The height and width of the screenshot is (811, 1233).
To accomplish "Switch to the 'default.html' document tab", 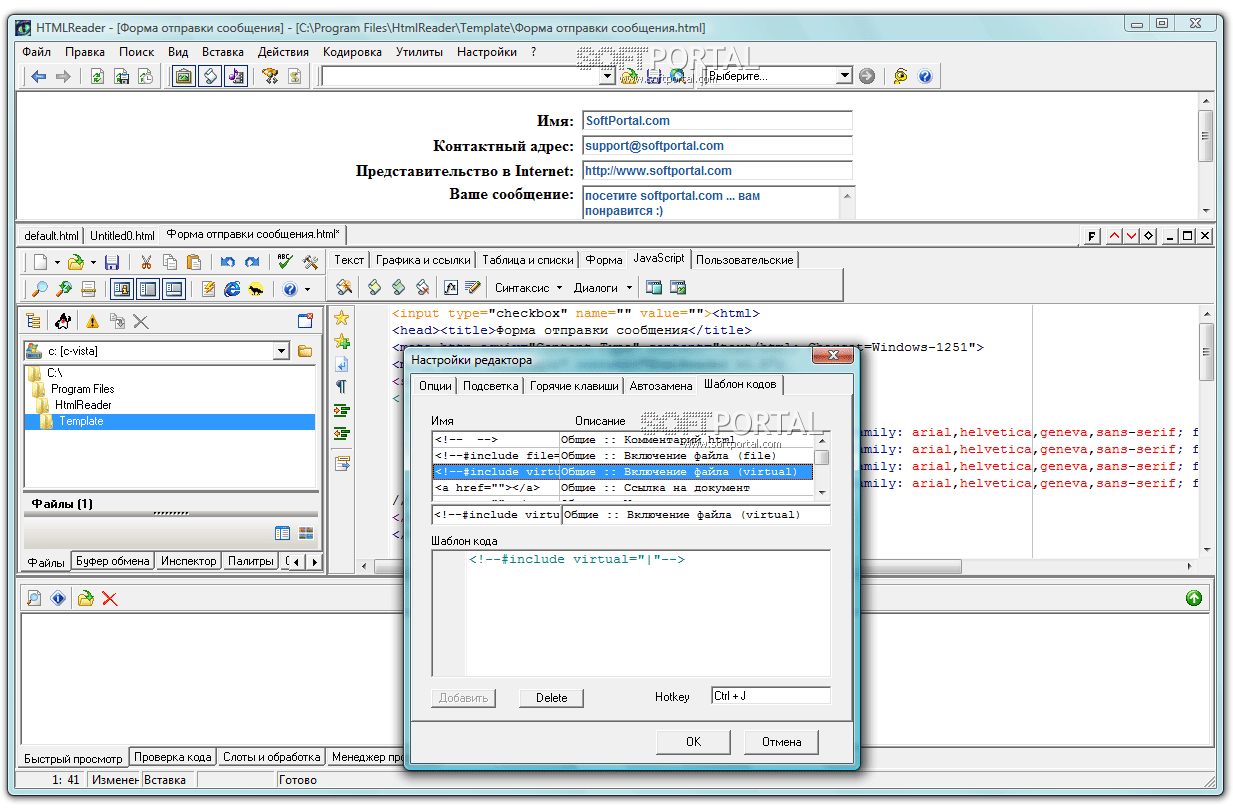I will click(x=52, y=236).
